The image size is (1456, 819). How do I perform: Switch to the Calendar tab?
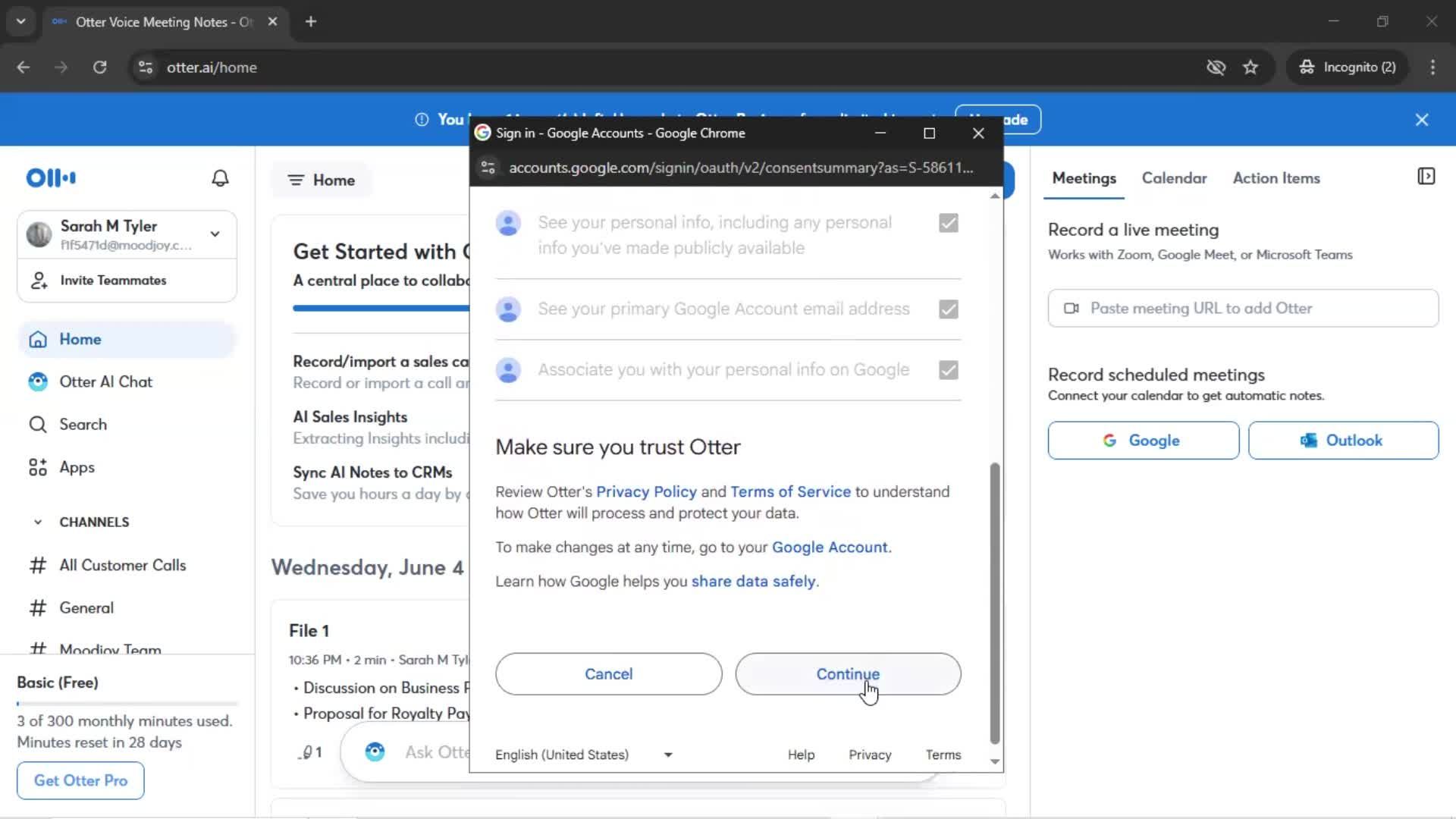[x=1174, y=178]
